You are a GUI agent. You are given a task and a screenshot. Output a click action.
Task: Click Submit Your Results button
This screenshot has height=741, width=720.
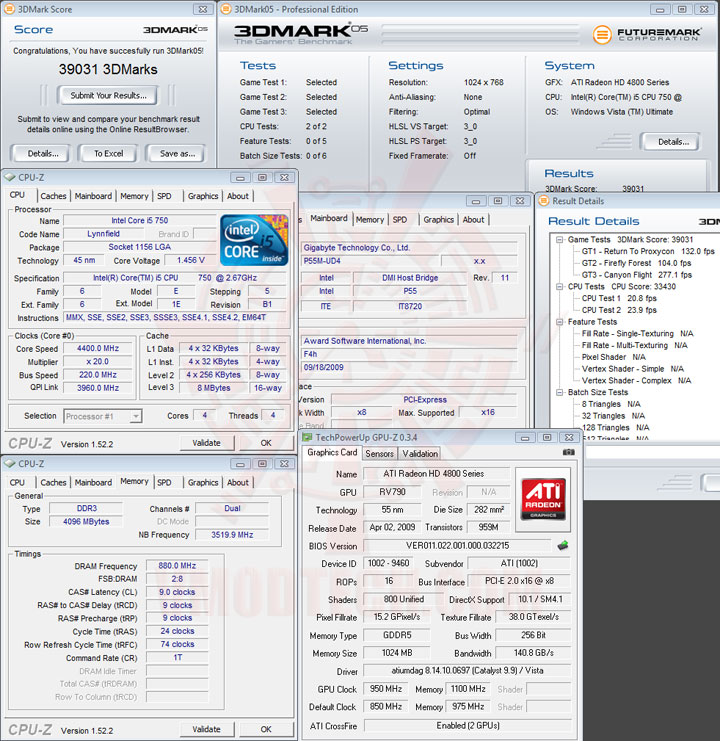tap(108, 95)
